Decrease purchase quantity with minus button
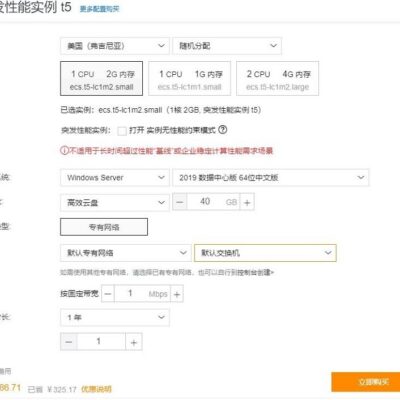 tap(69, 342)
